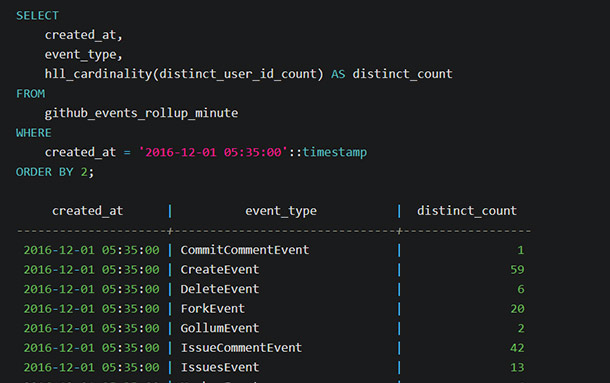The height and width of the screenshot is (383, 610).
Task: Click the distinct_count column header
Action: coord(467,211)
